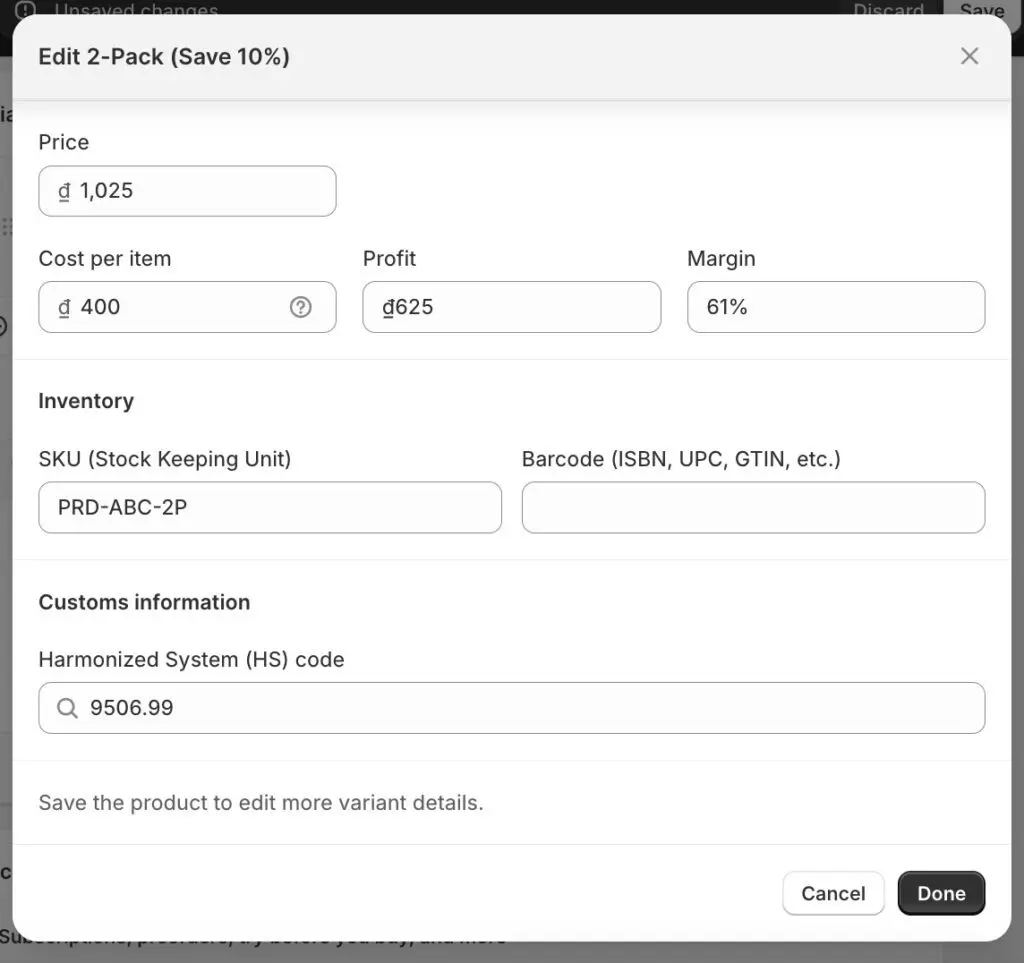Click the magnifier icon in HS code field
Image resolution: width=1024 pixels, height=963 pixels.
click(67, 708)
